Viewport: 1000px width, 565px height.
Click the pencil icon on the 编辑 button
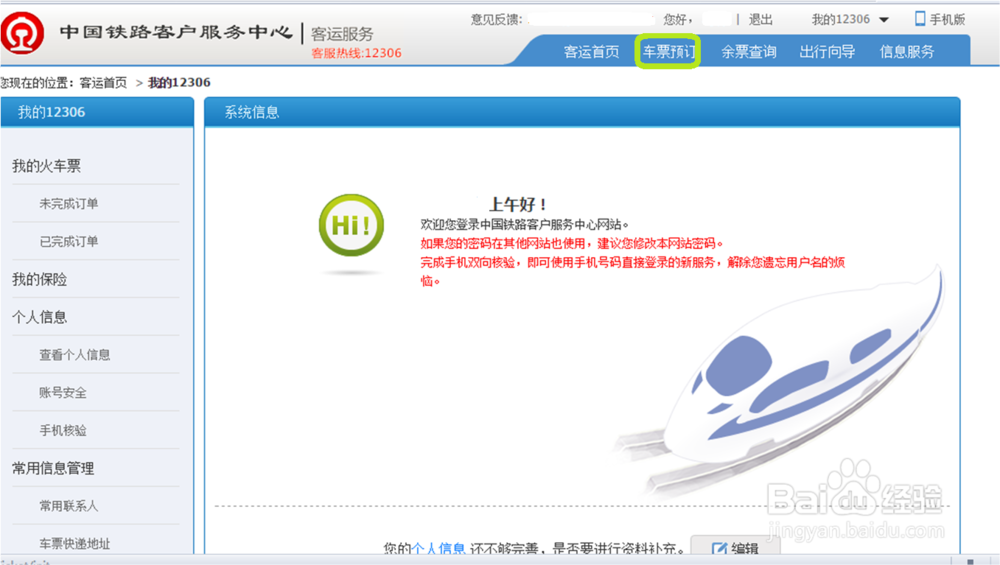coord(719,548)
